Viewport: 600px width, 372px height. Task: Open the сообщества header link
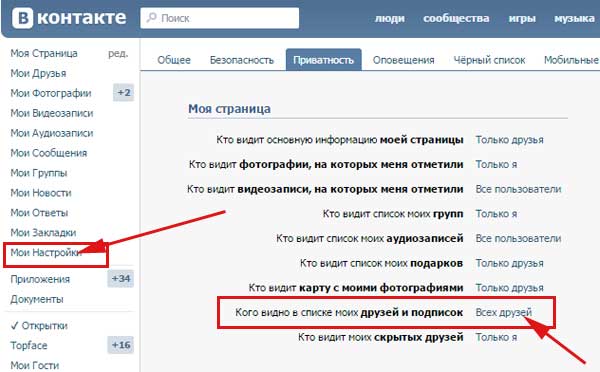pos(456,18)
